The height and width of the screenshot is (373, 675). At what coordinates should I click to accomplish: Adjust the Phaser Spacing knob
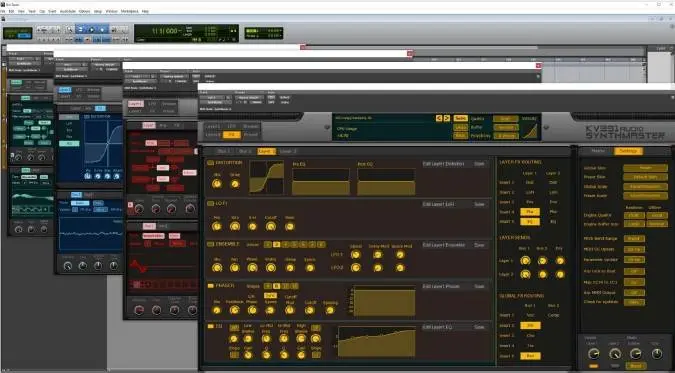(x=330, y=310)
